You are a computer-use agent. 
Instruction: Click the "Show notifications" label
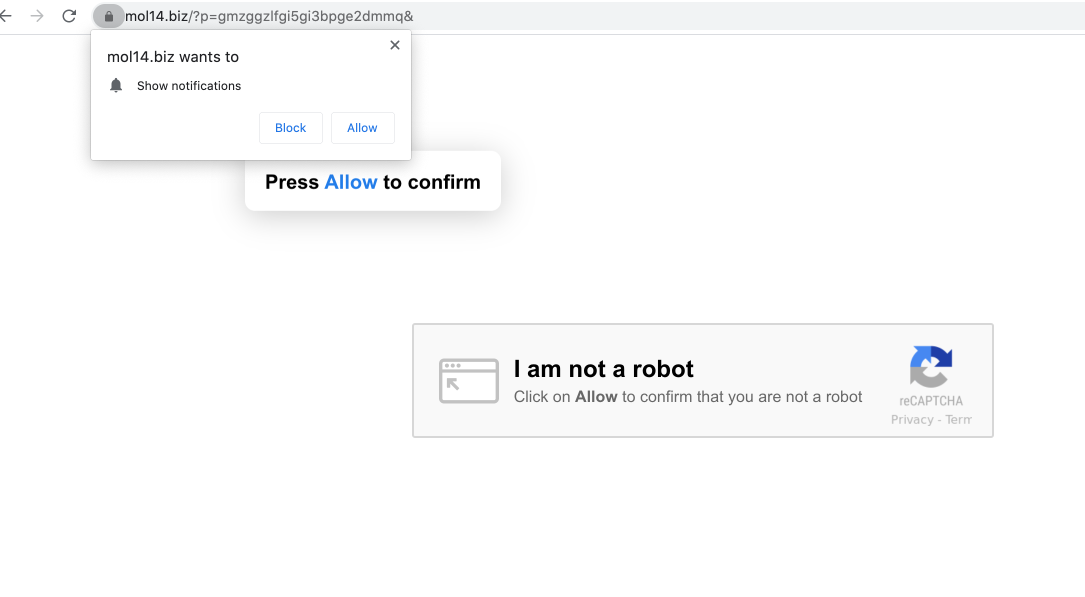(189, 86)
